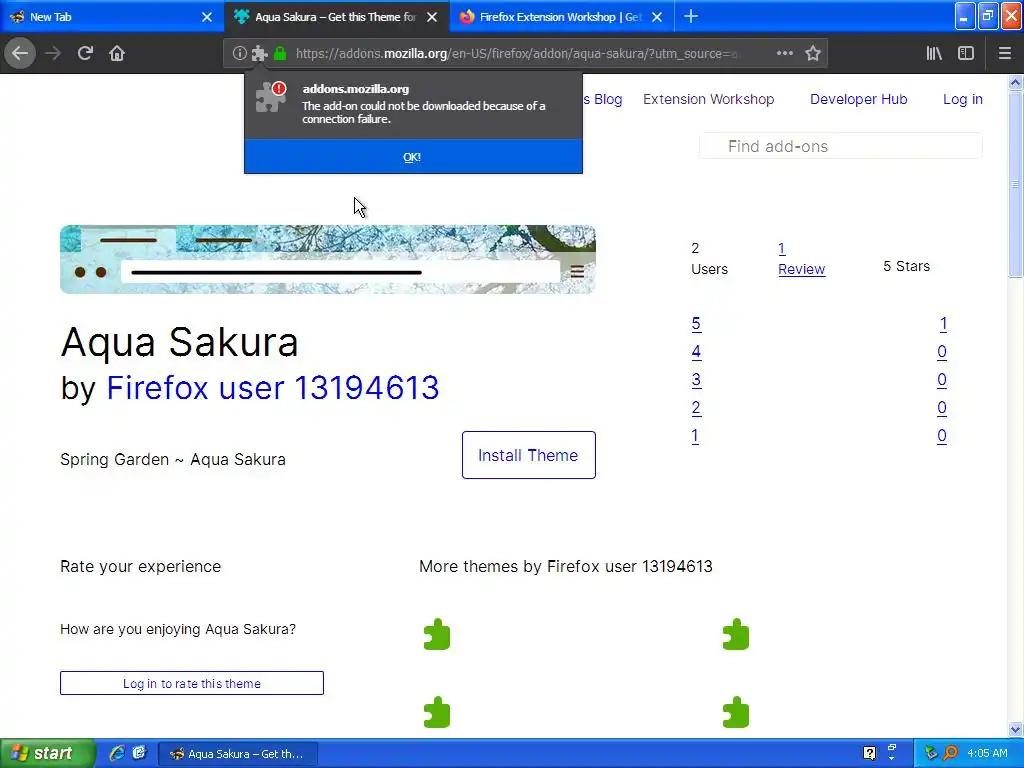1024x768 pixels.
Task: Click the address bar URL
Action: (516, 54)
